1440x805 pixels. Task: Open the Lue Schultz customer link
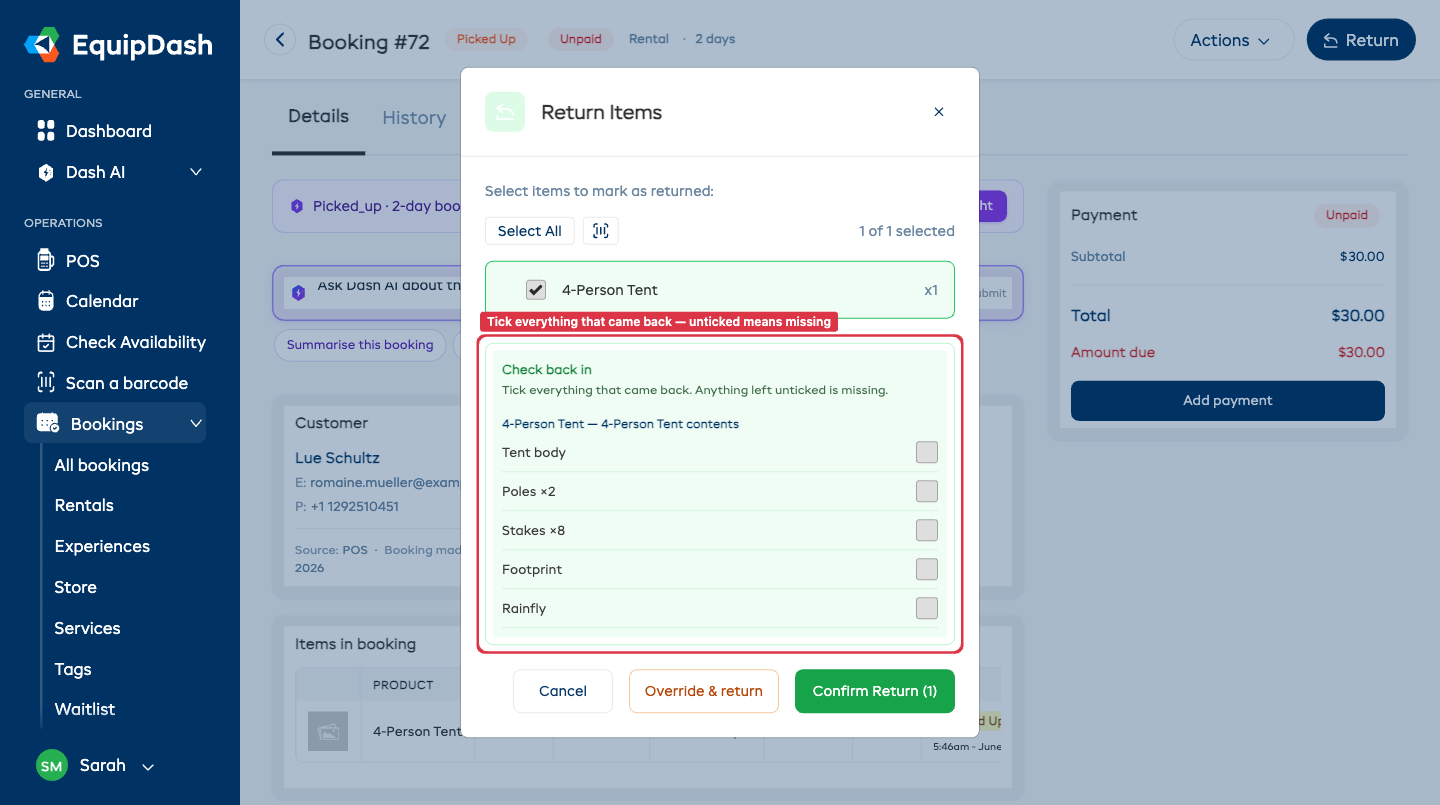[x=337, y=458]
